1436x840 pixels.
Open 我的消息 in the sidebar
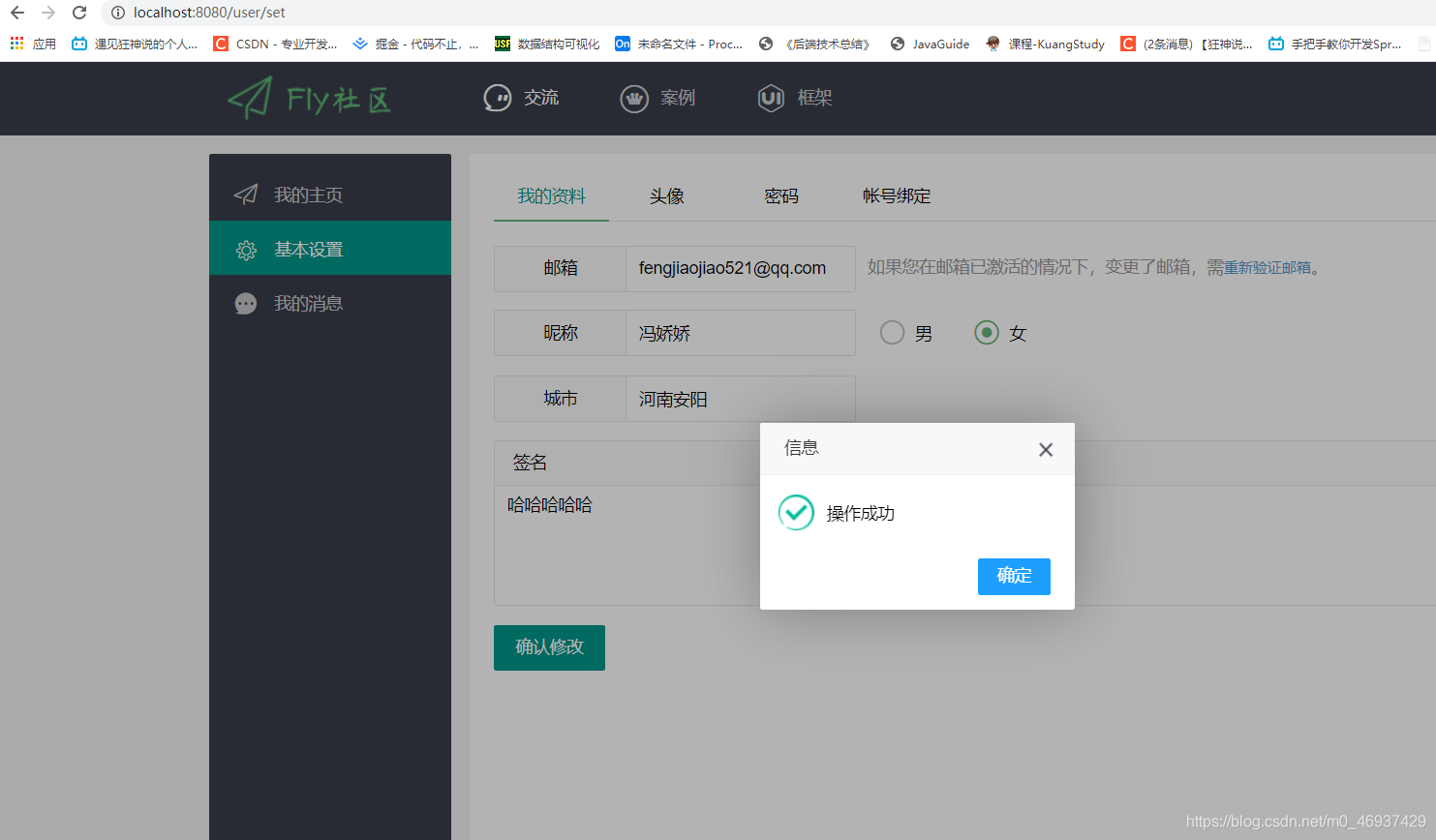coord(330,303)
